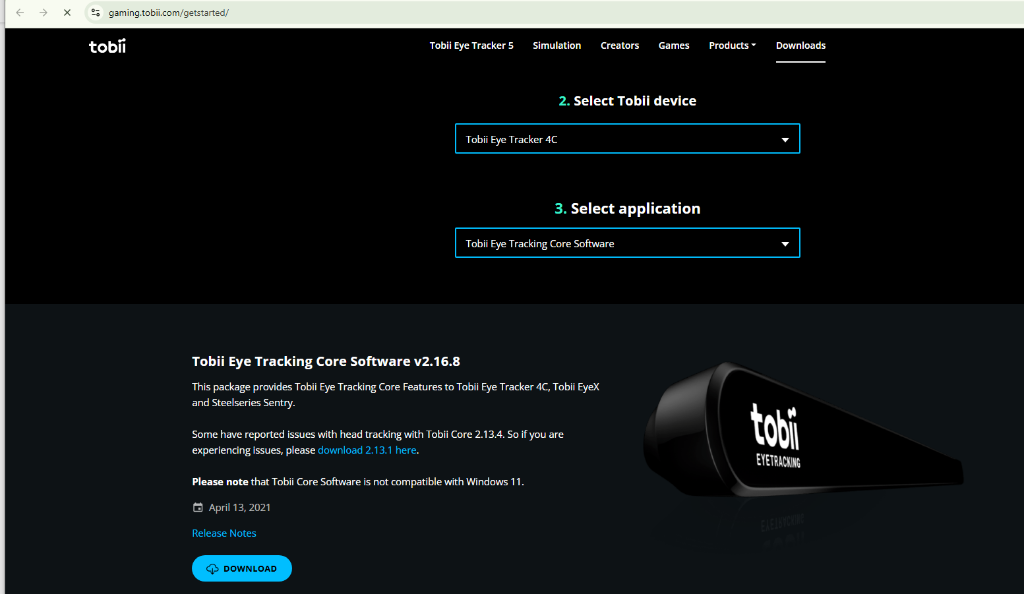This screenshot has height=594, width=1024.
Task: Click the blue DOWNLOAD button
Action: coord(242,569)
